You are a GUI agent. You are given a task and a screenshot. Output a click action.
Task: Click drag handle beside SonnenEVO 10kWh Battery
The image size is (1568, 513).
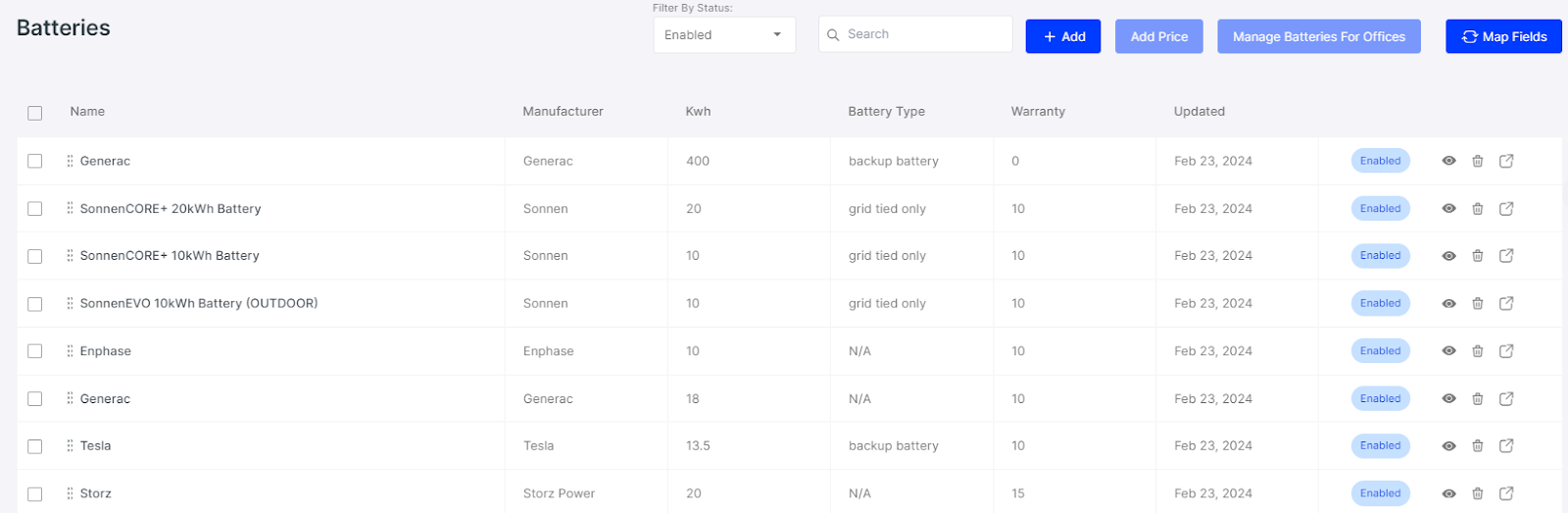(70, 303)
